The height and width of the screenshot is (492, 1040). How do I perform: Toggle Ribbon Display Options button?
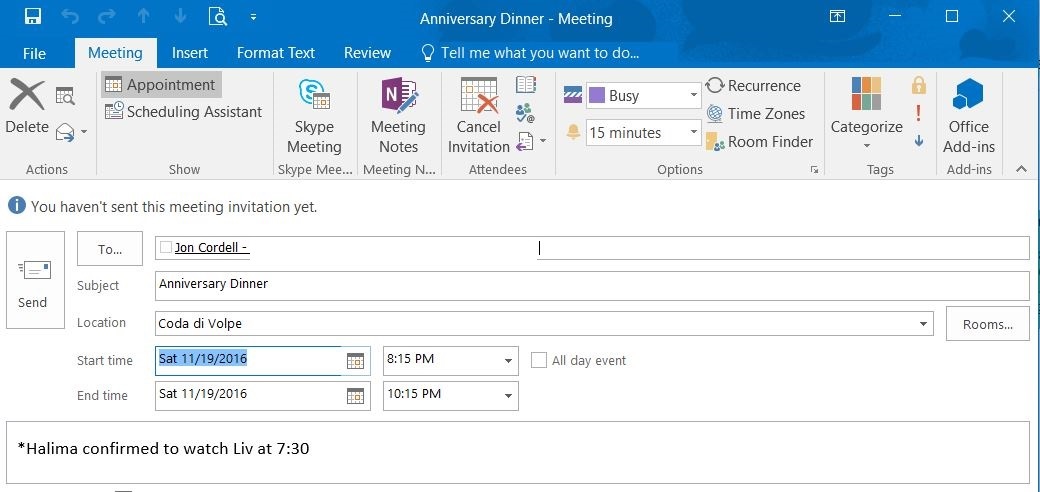pyautogui.click(x=837, y=17)
